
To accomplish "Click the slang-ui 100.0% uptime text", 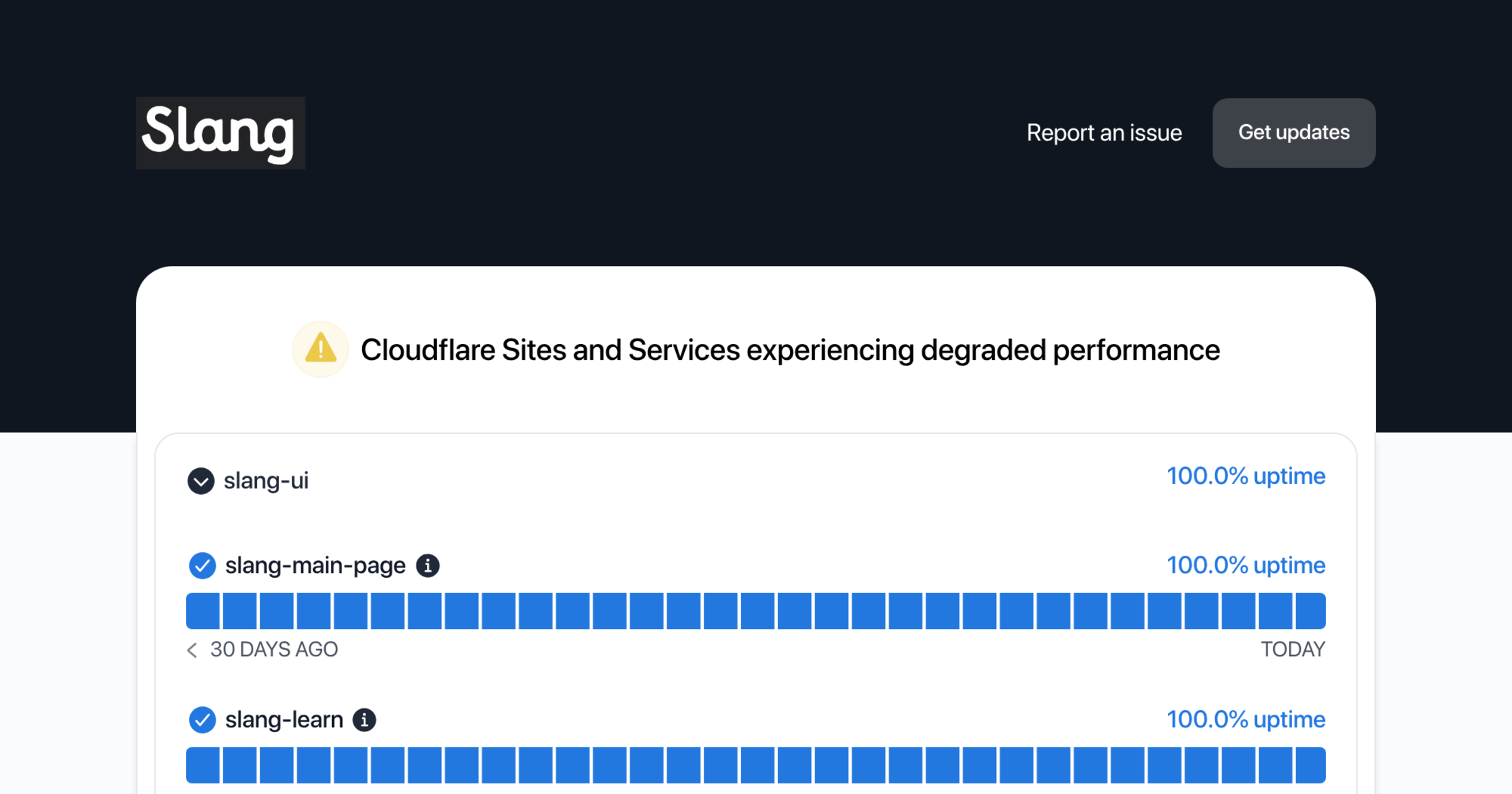I will (x=1246, y=476).
